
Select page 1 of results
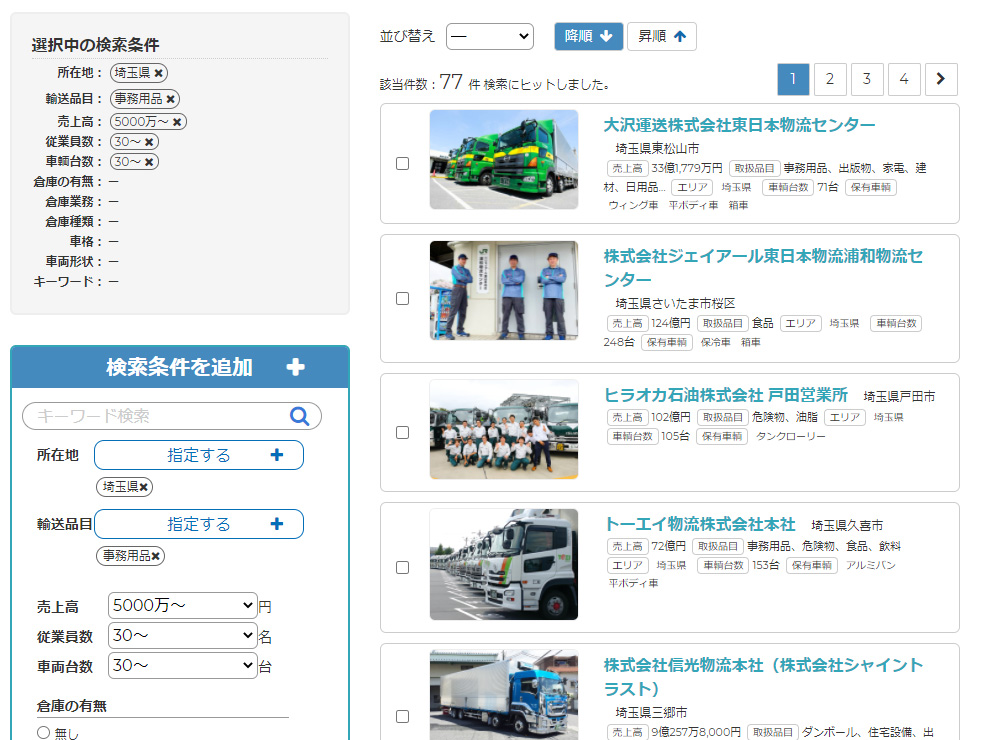tap(793, 79)
